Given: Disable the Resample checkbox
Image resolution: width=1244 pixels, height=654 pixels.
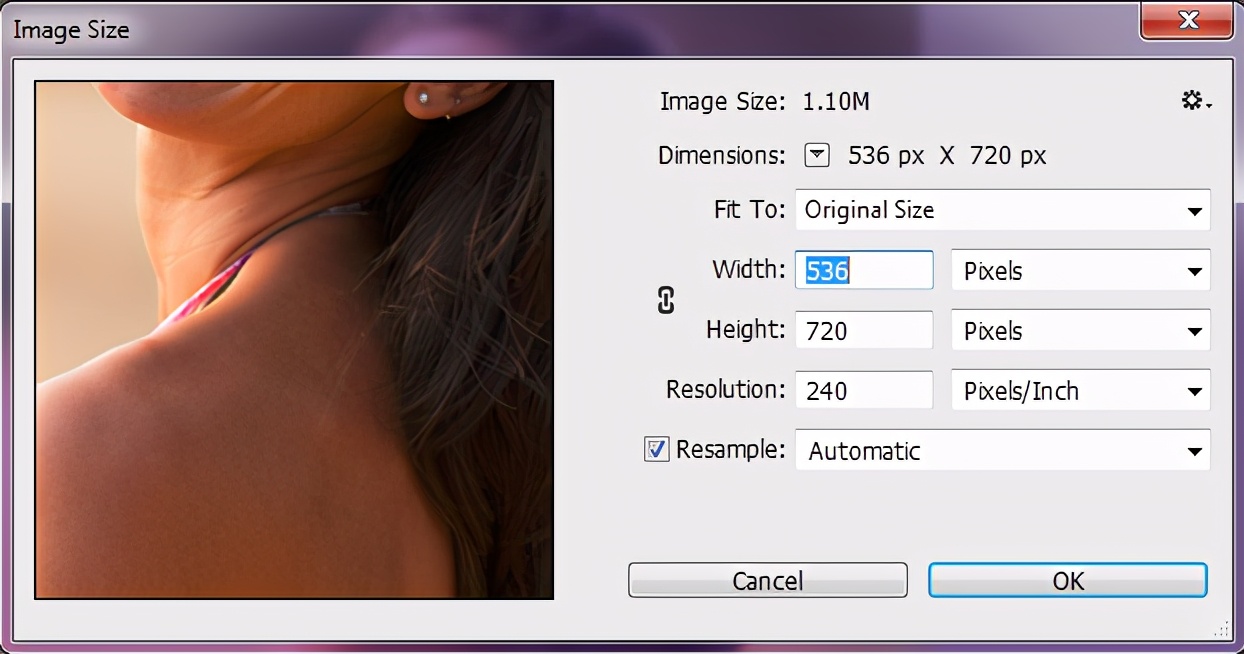Looking at the screenshot, I should [657, 449].
